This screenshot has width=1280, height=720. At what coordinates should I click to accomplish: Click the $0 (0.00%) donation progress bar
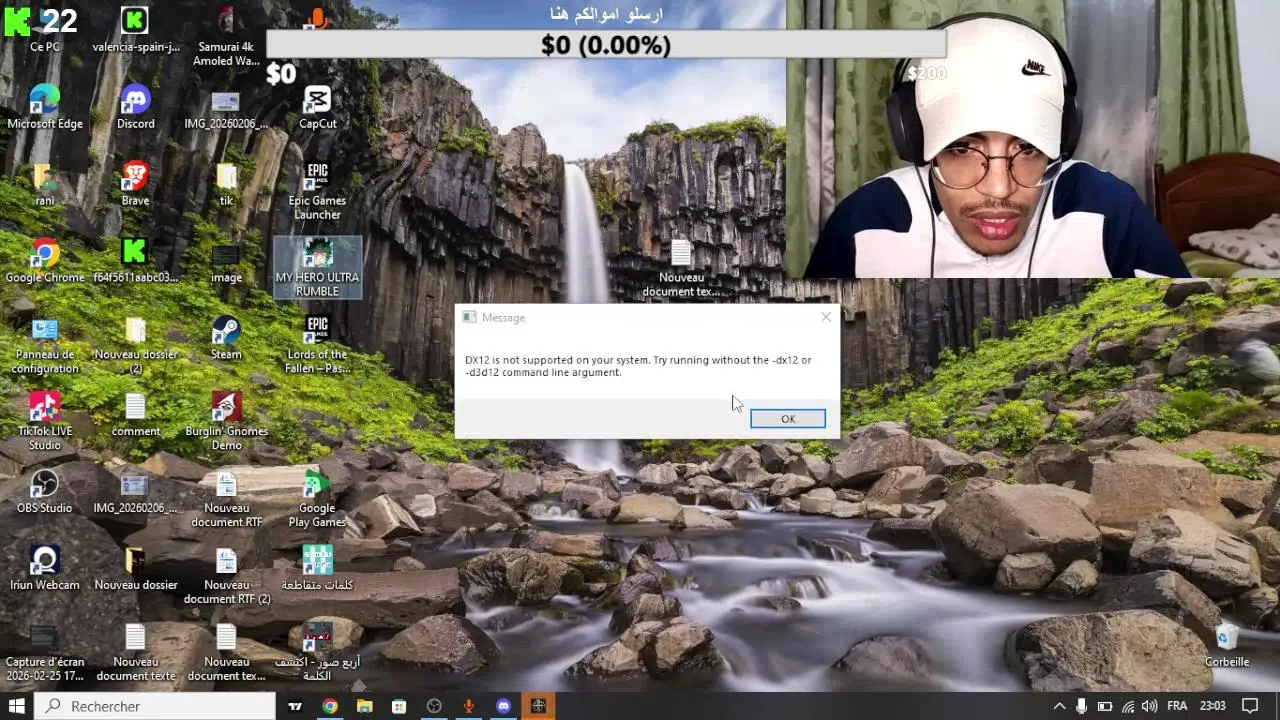coord(606,45)
